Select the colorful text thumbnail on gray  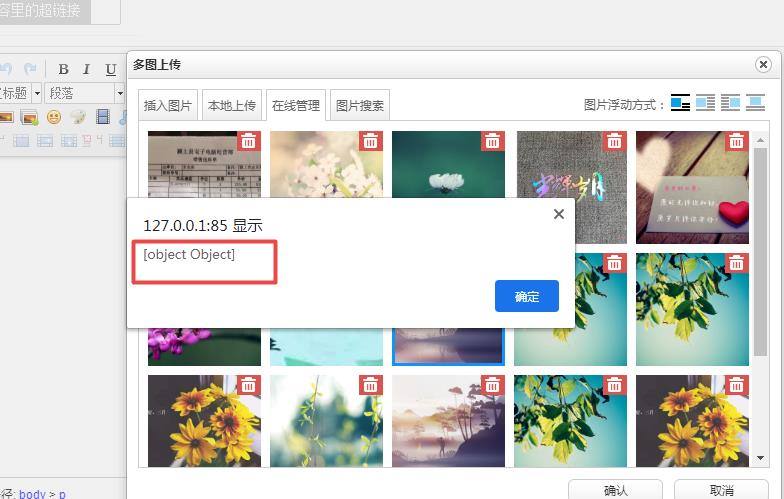coord(571,185)
